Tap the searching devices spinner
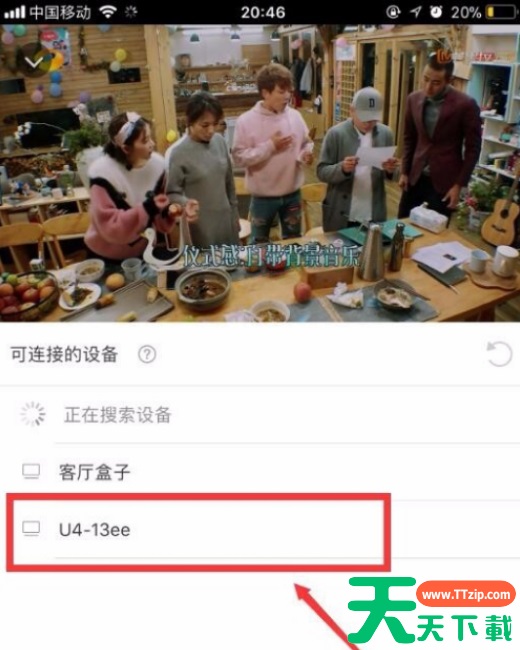 pyautogui.click(x=33, y=414)
